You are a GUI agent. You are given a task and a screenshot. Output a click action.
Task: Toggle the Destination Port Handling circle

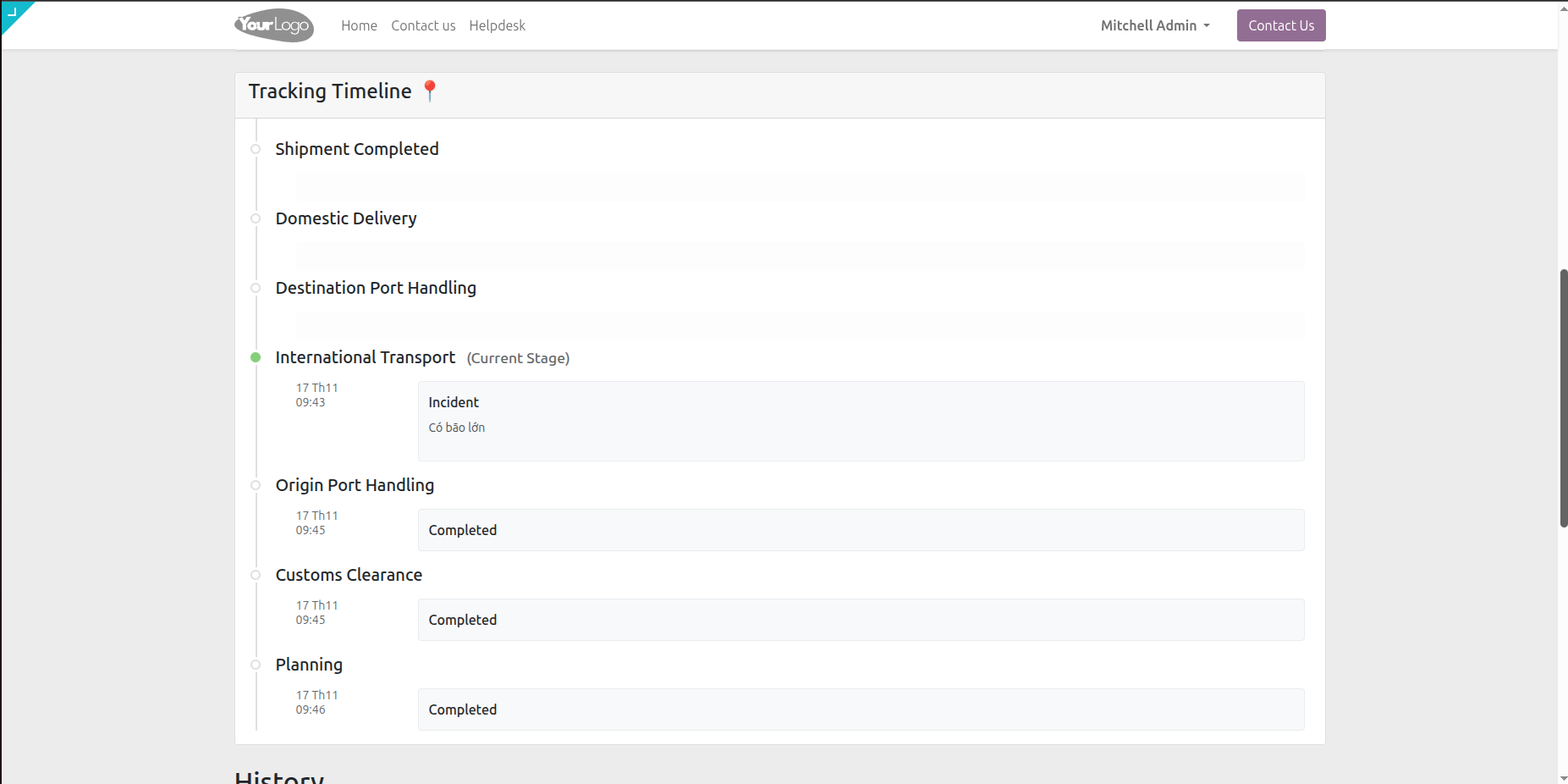255,288
